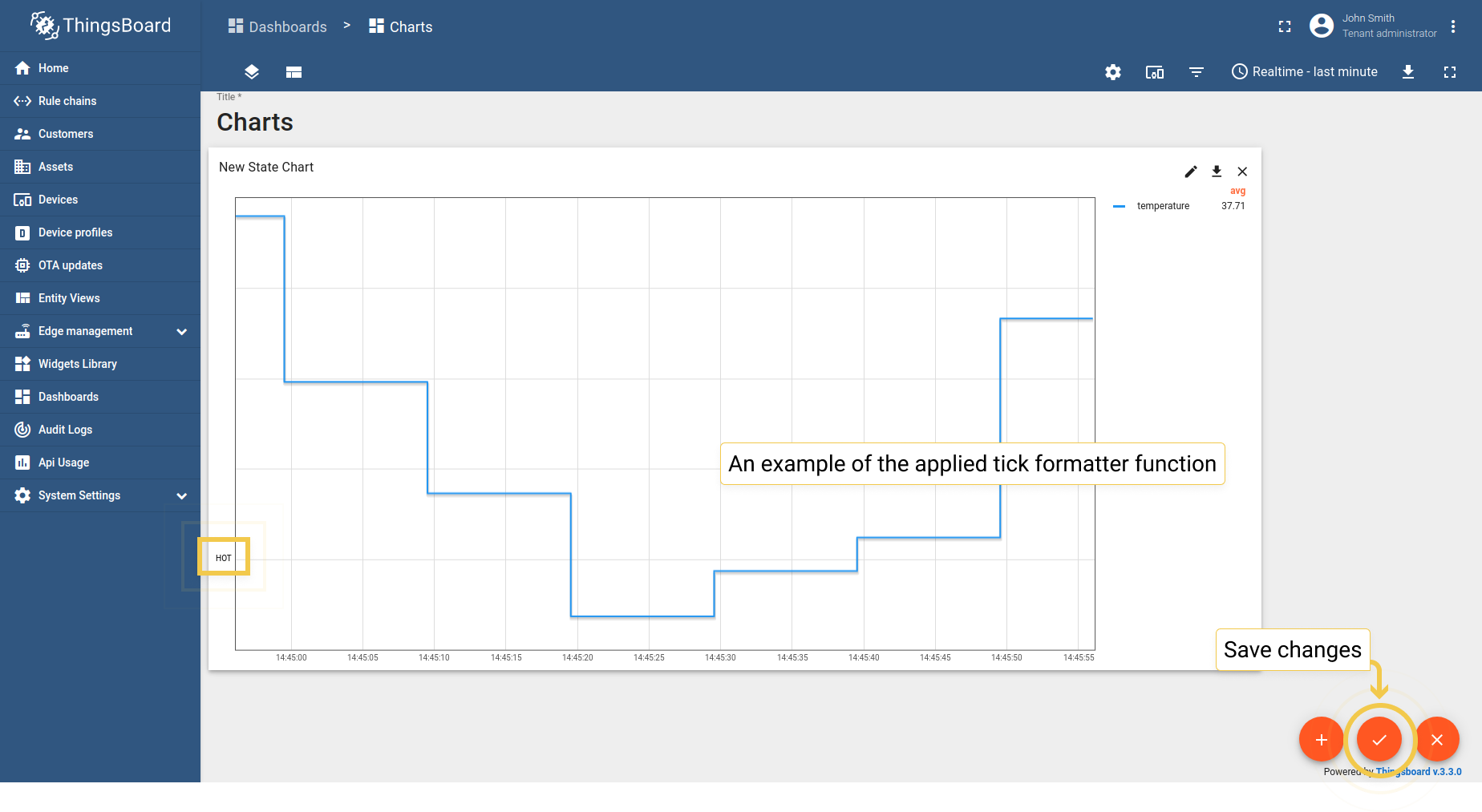The image size is (1482, 812).
Task: Open dashboard settings gear icon
Action: coord(1113,72)
